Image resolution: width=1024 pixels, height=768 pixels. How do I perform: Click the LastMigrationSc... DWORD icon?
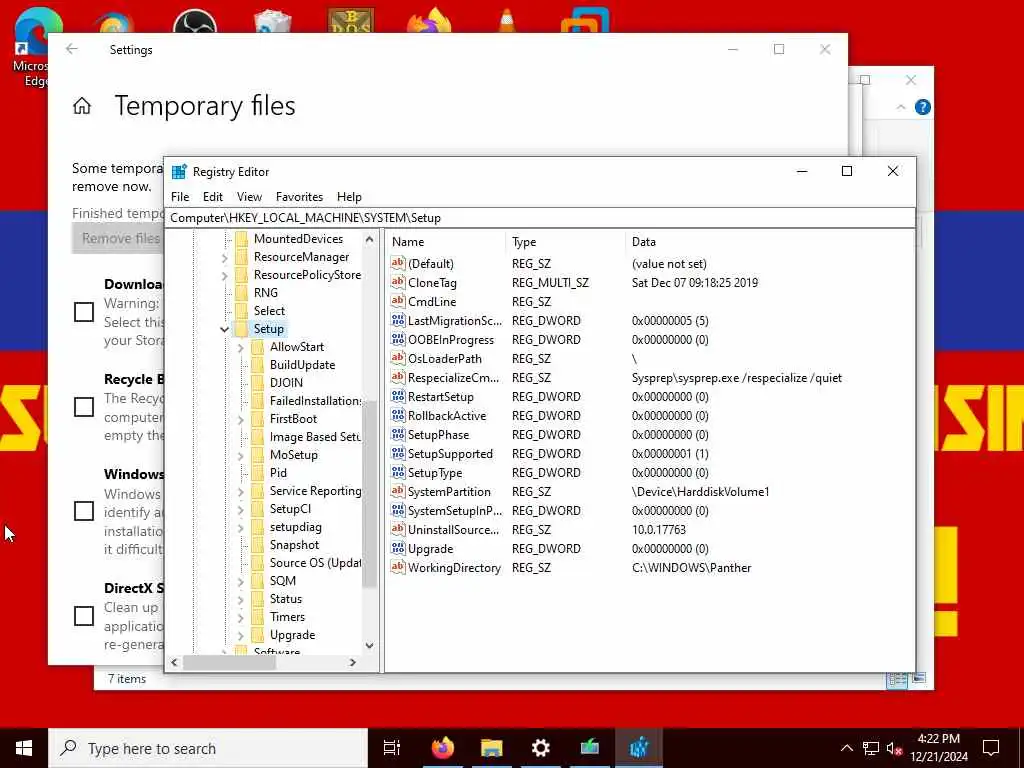click(398, 320)
